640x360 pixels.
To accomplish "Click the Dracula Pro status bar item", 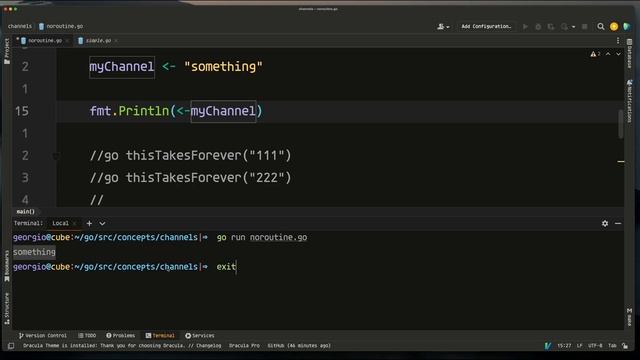I will (x=244, y=346).
